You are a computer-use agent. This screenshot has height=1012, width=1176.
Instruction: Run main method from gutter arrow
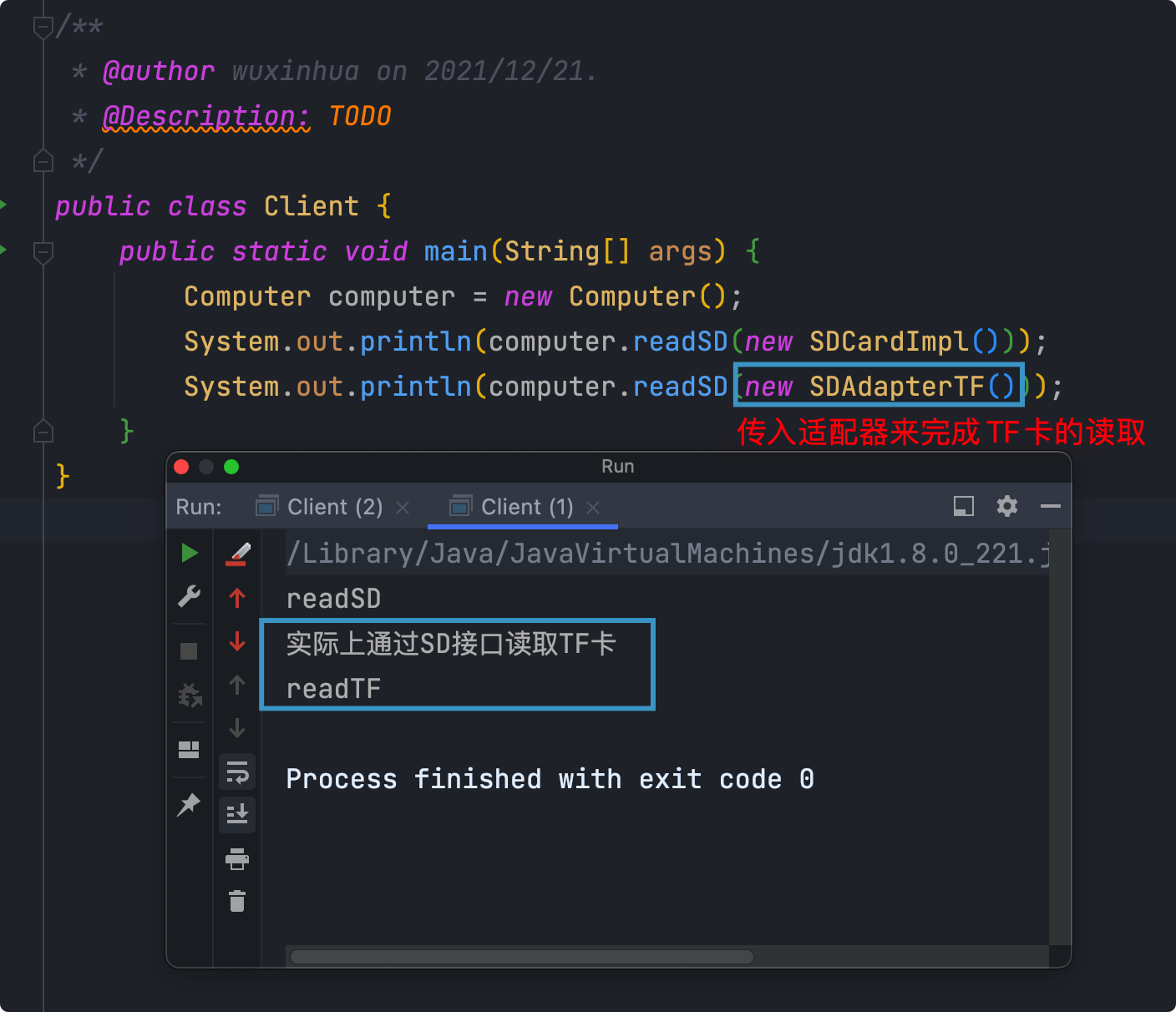pyautogui.click(x=4, y=250)
